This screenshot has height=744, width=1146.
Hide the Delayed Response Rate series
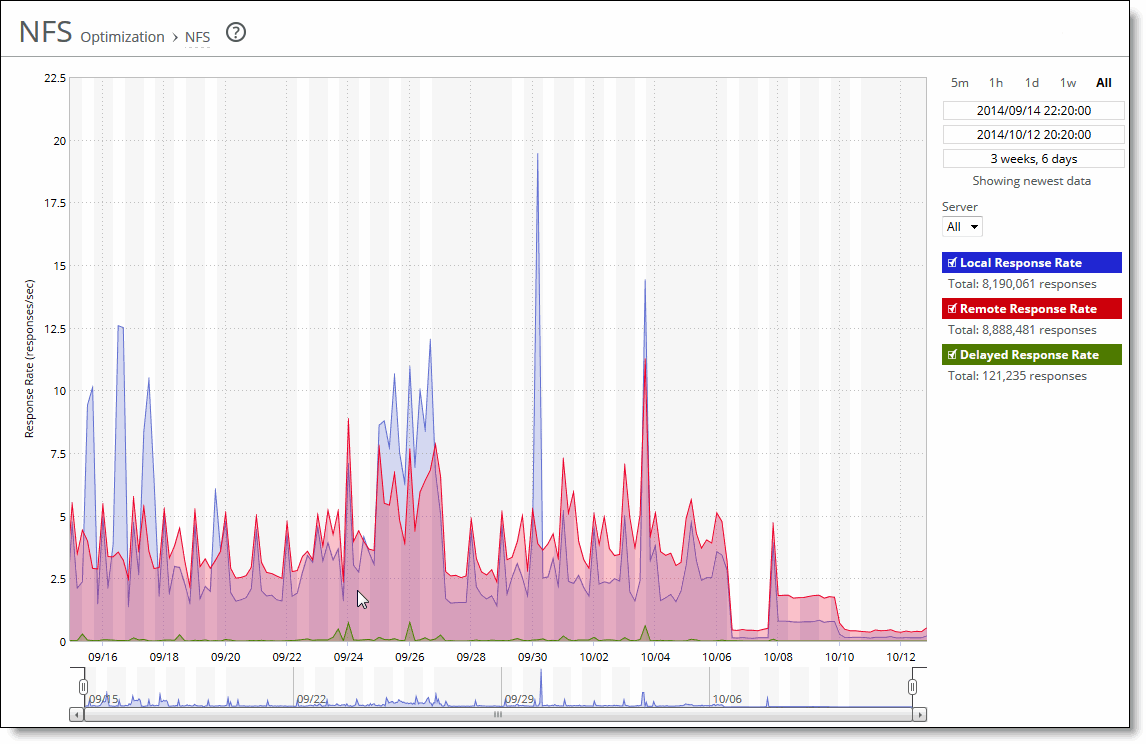[953, 355]
